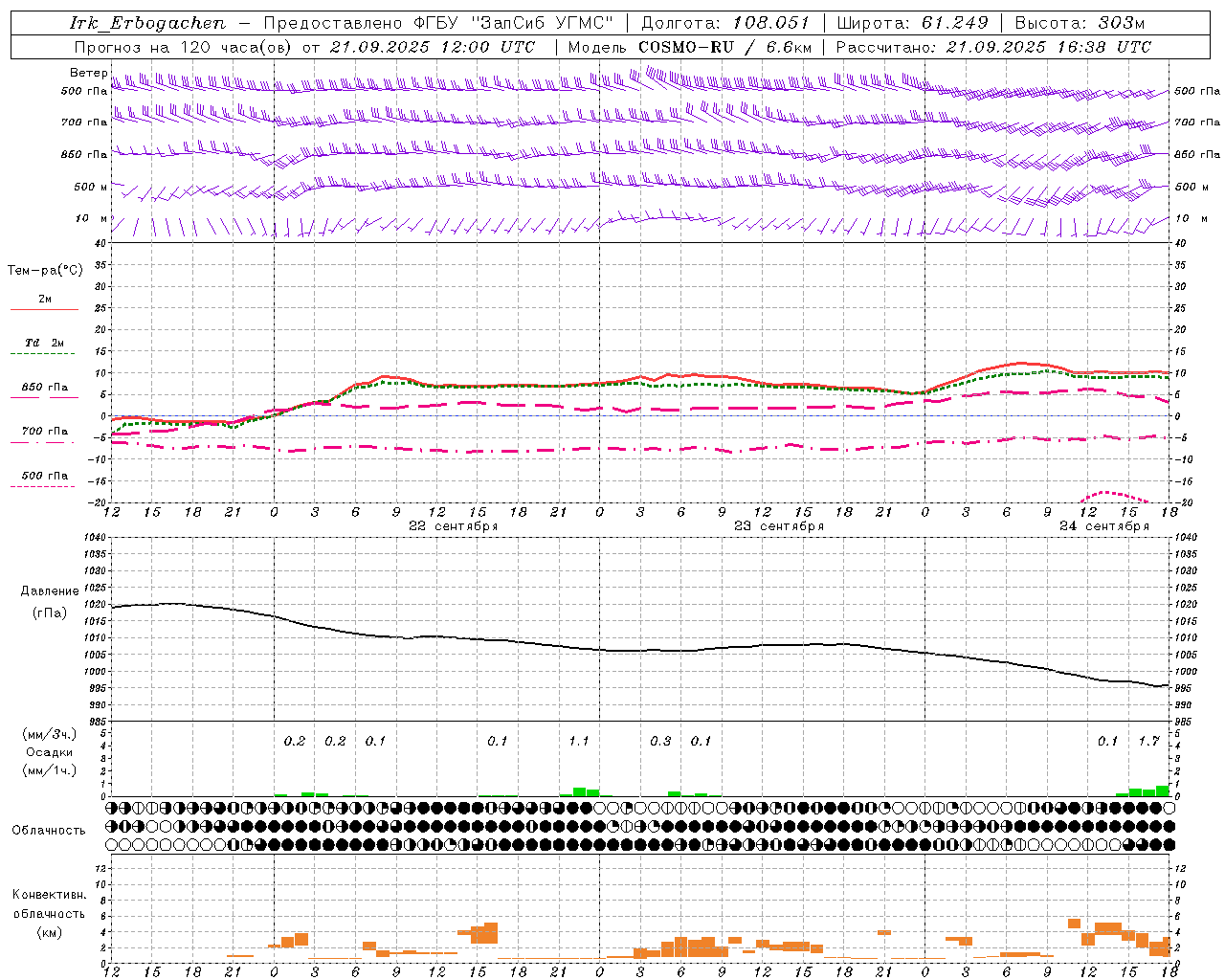The height and width of the screenshot is (980, 1225).
Task: Click the 'Ветер' wind panel label
Action: (x=89, y=73)
